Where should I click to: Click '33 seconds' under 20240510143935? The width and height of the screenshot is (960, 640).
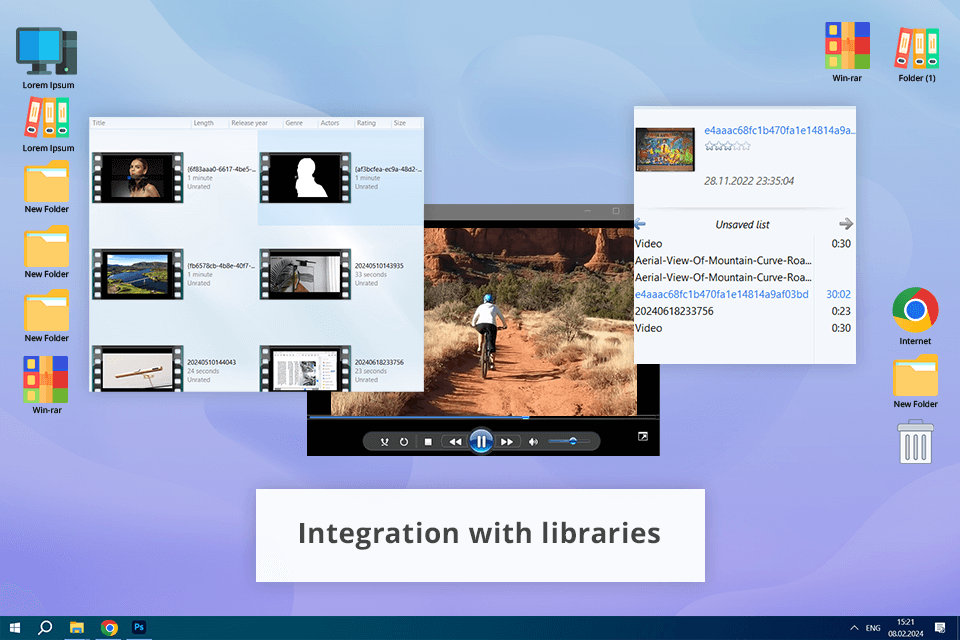[x=370, y=274]
